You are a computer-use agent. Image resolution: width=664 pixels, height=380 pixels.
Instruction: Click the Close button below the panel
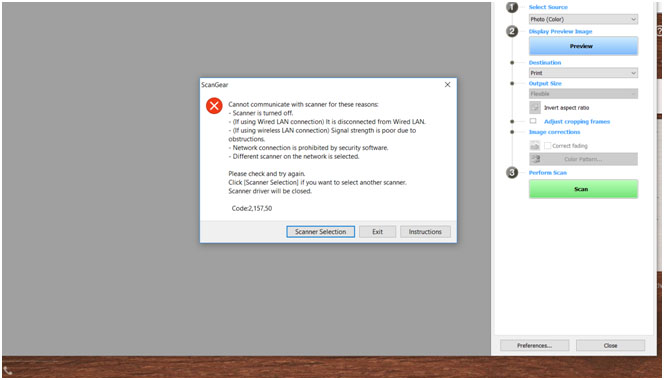(610, 345)
